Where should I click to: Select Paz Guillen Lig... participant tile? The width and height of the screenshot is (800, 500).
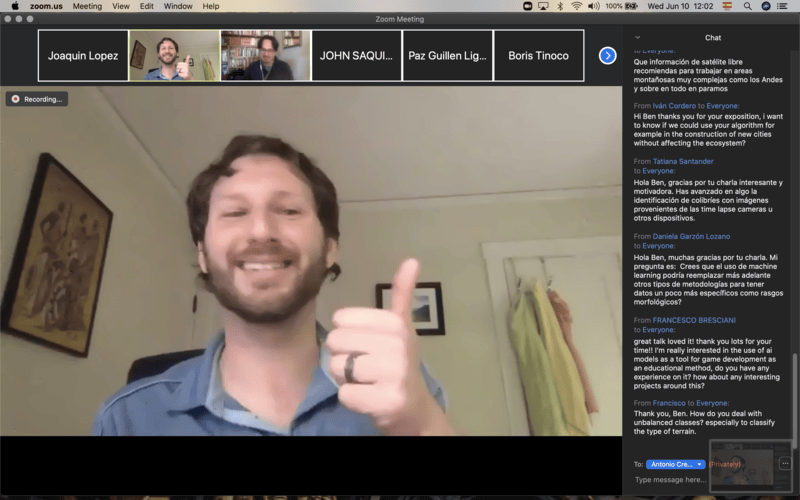pos(447,56)
